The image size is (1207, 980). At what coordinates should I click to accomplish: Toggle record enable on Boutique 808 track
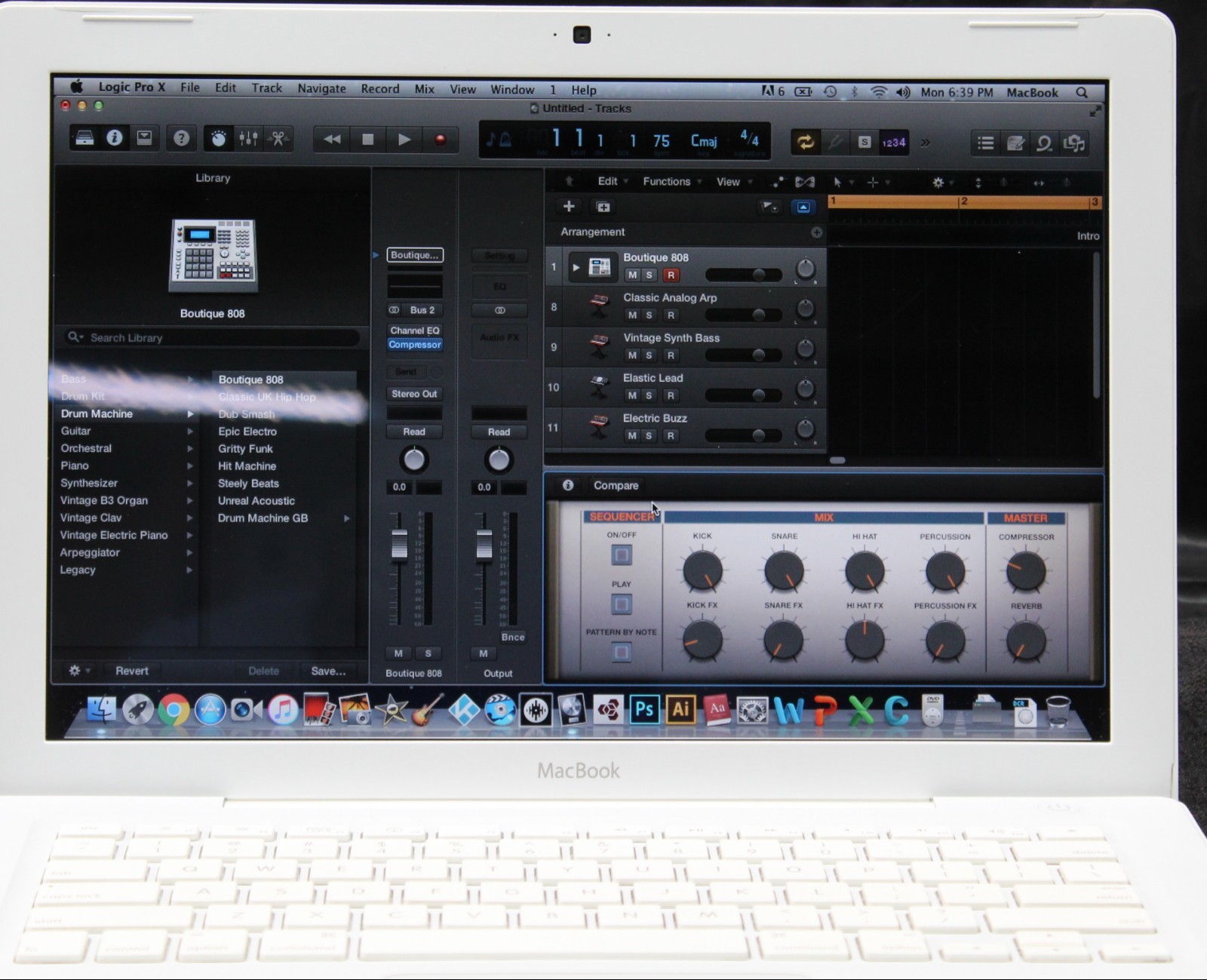coord(671,275)
